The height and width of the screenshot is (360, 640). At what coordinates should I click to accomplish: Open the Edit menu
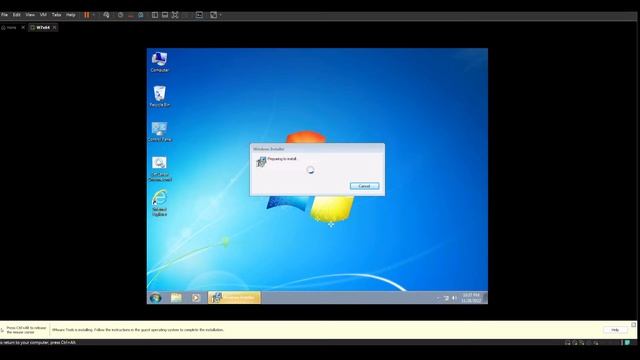tap(16, 15)
